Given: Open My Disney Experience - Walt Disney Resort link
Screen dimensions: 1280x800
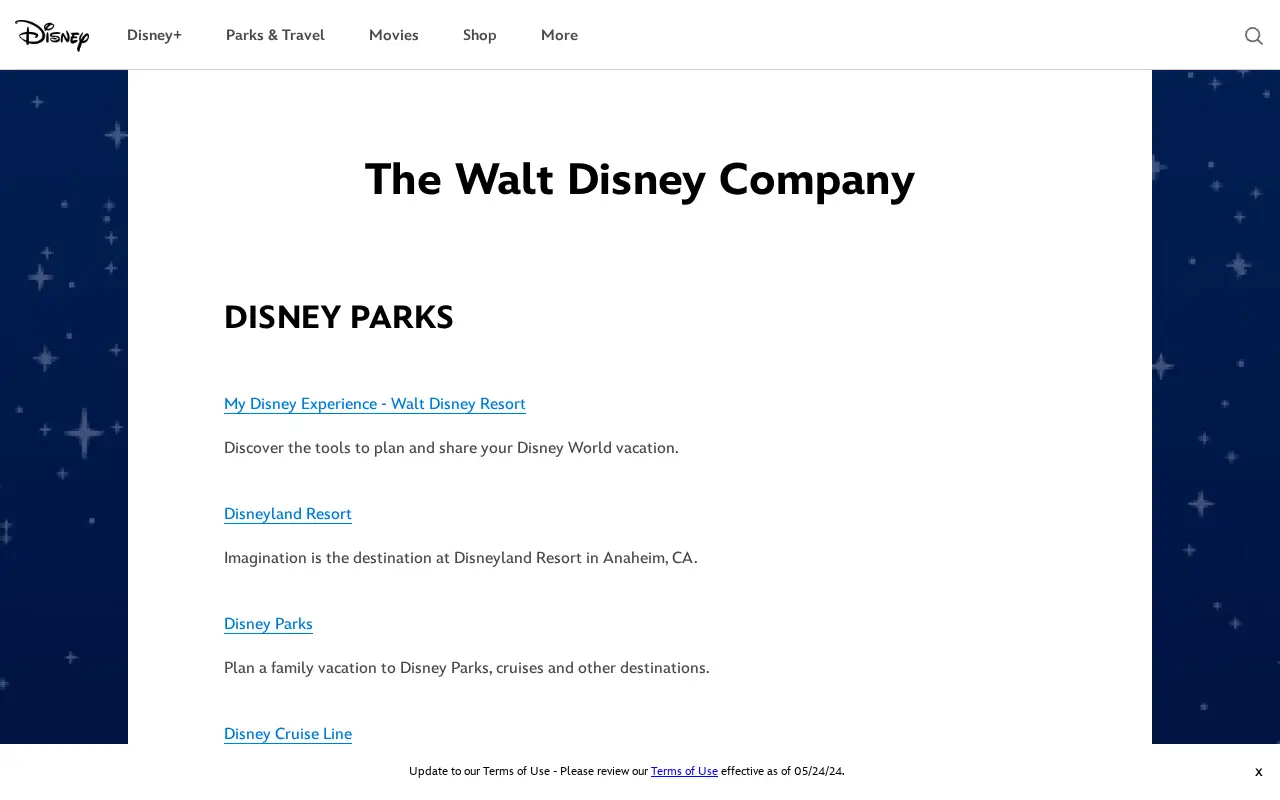Looking at the screenshot, I should pos(375,404).
